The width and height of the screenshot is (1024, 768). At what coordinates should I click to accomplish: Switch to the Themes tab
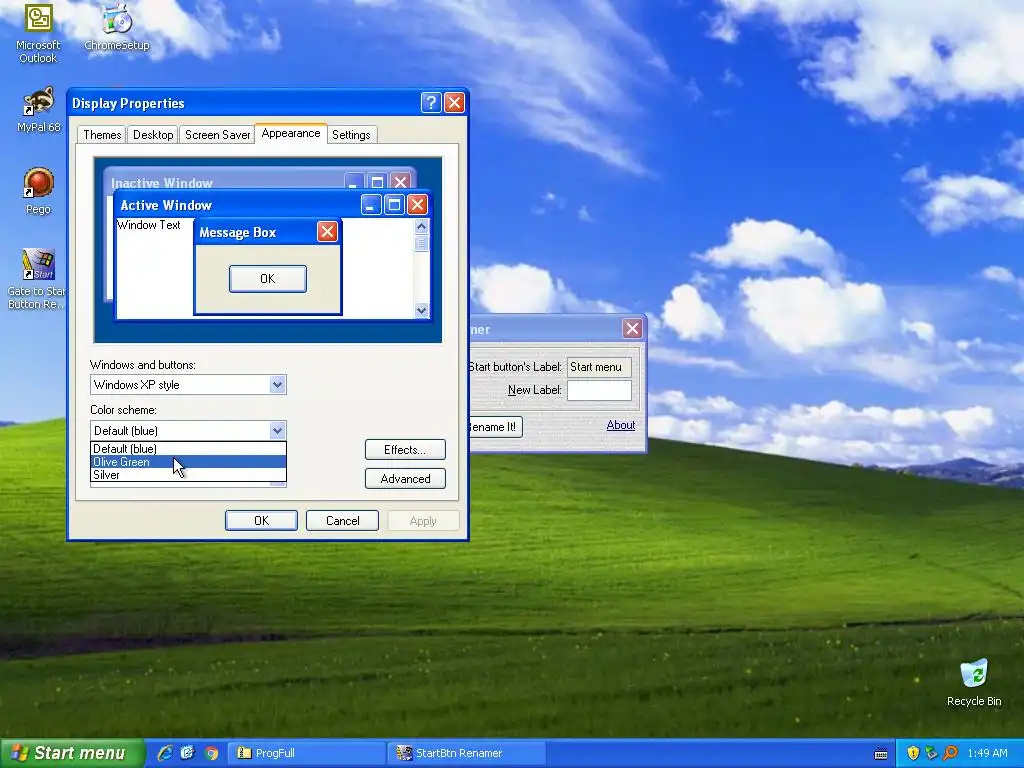pyautogui.click(x=102, y=135)
